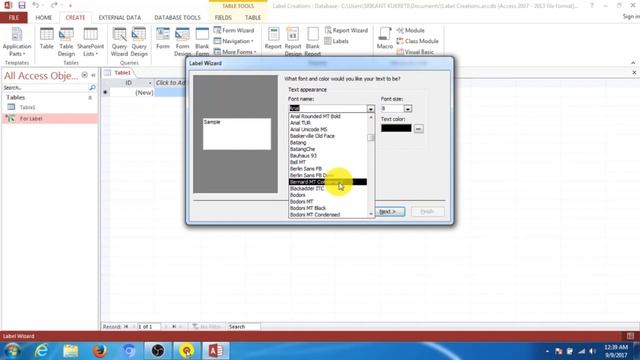The width and height of the screenshot is (640, 360).
Task: Switch to the TABLE tab under Table Tools
Action: (253, 18)
